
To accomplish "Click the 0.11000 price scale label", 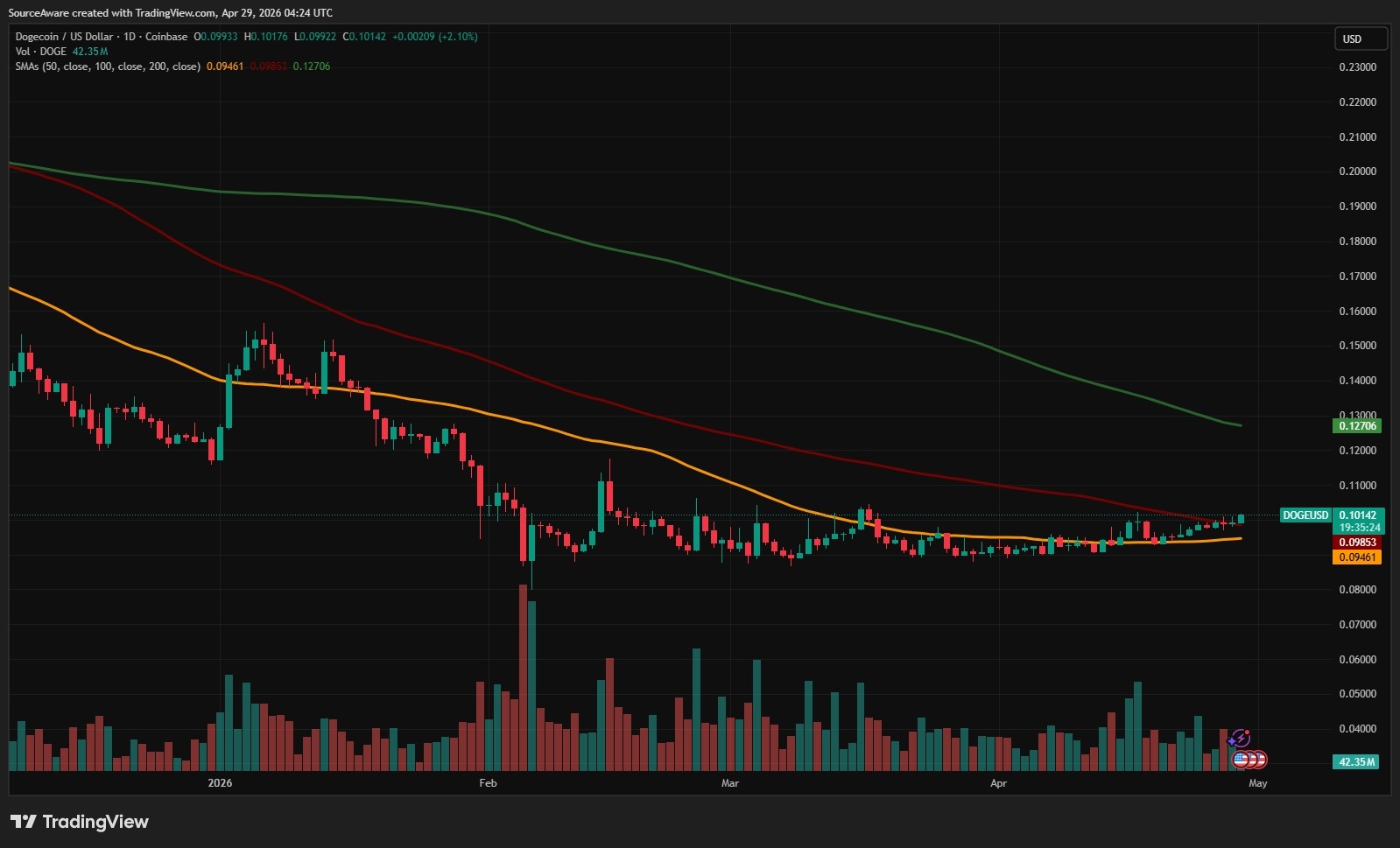I will [x=1358, y=486].
